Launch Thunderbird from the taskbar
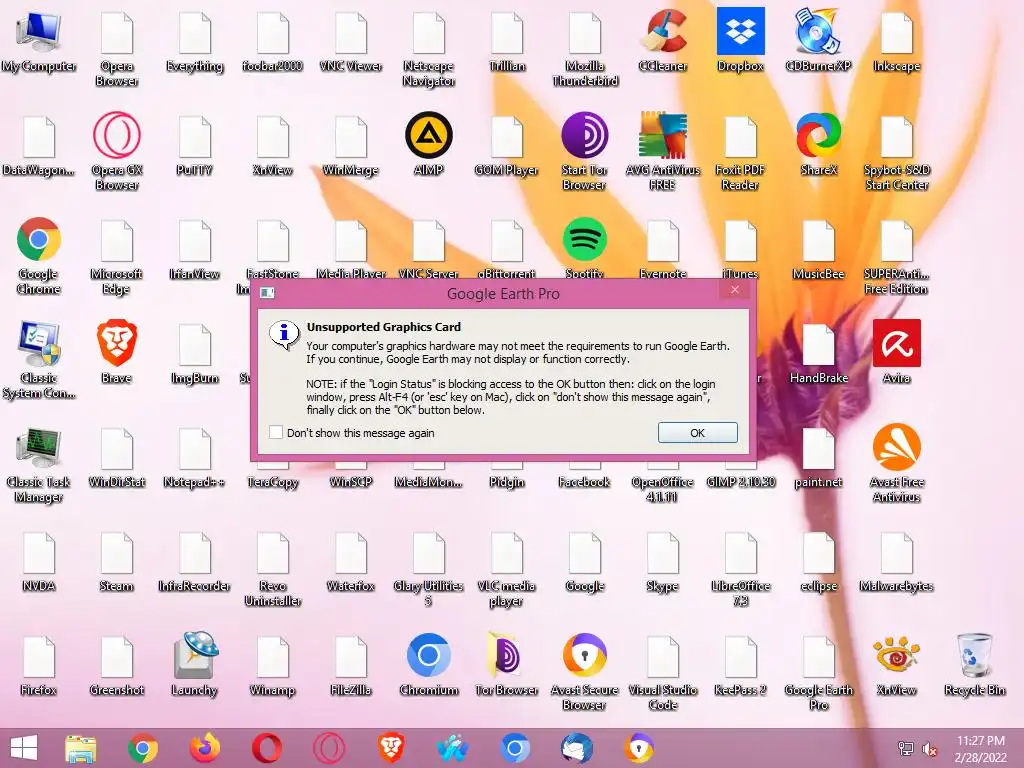 point(577,748)
